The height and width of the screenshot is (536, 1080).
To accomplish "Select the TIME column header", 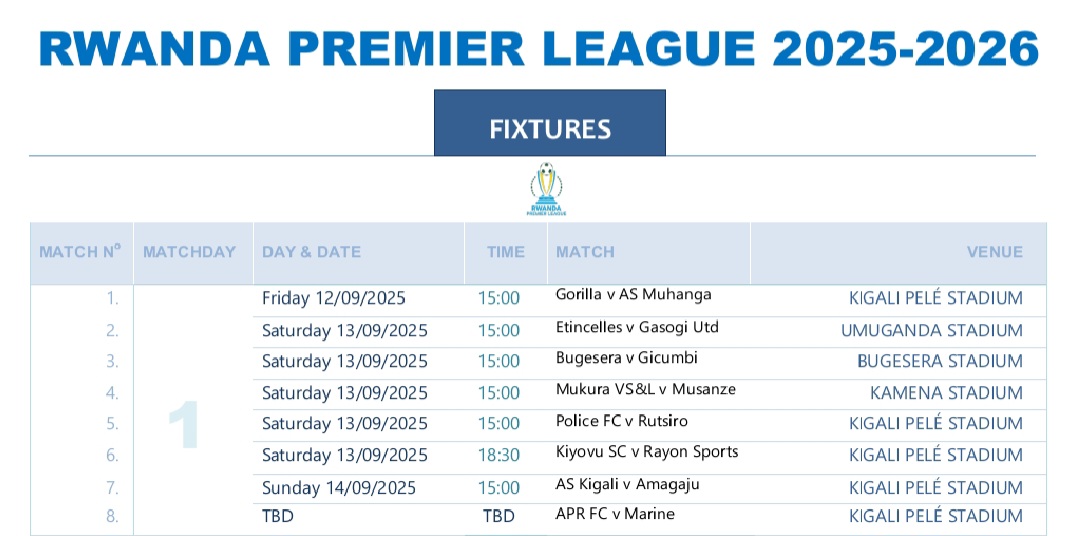I will coord(505,252).
